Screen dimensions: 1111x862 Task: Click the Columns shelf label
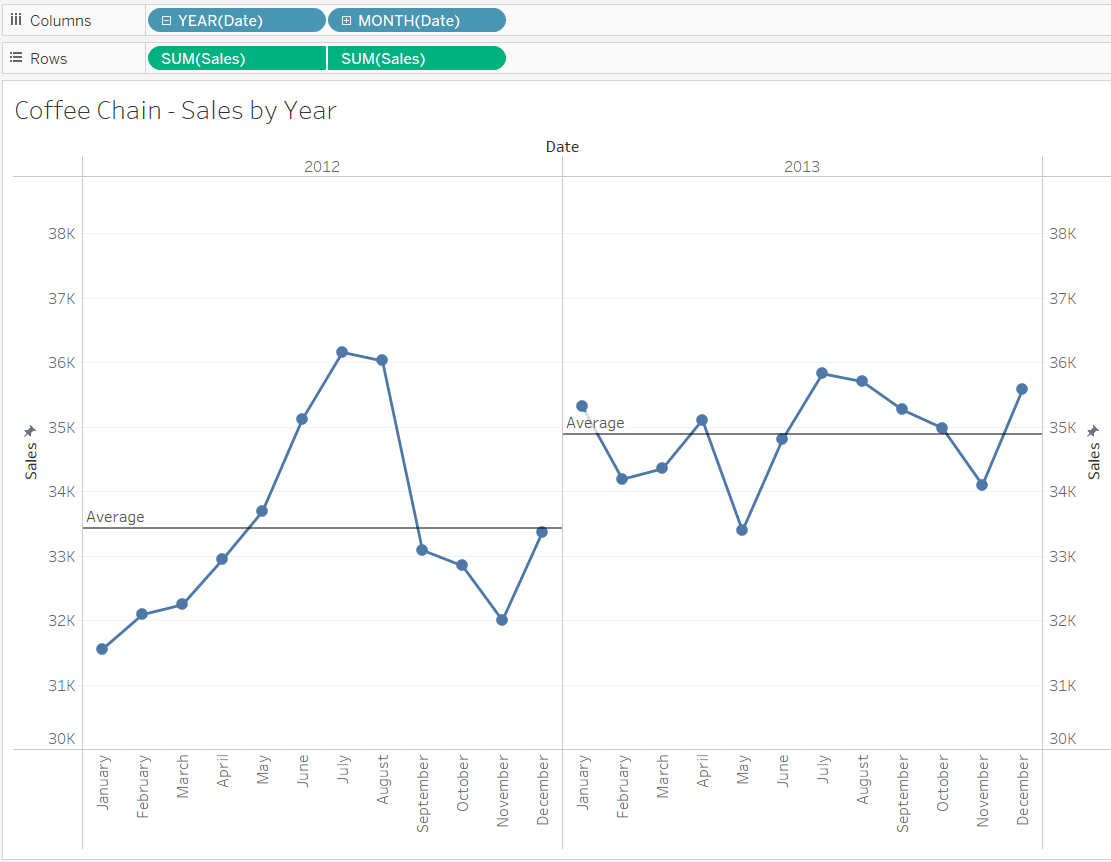[60, 21]
